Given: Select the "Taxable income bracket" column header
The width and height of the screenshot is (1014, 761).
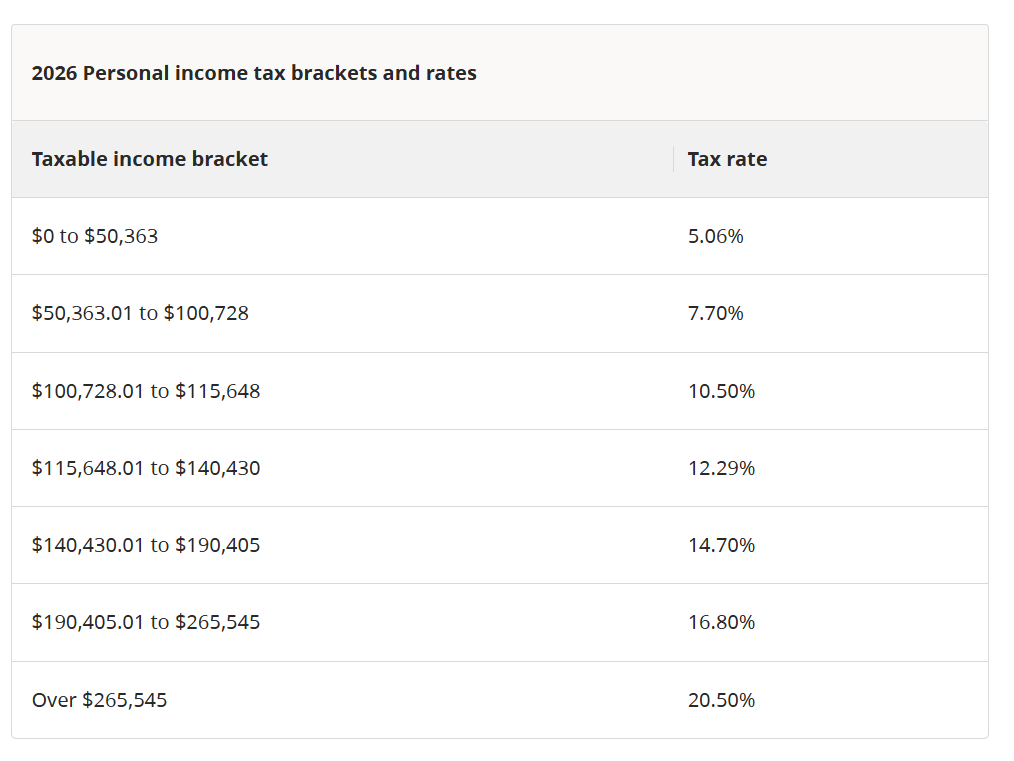Looking at the screenshot, I should tap(150, 159).
